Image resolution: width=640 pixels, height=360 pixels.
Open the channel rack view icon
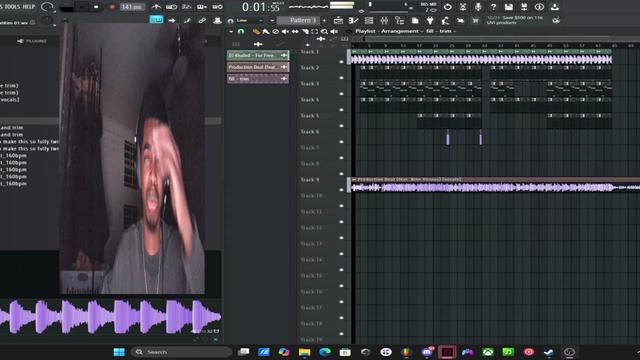pos(369,20)
